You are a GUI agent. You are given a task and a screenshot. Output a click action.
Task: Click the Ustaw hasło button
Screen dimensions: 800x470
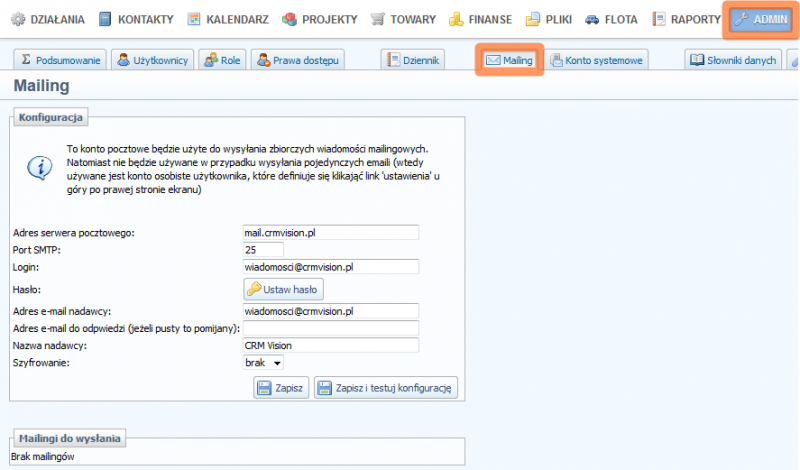tap(284, 289)
